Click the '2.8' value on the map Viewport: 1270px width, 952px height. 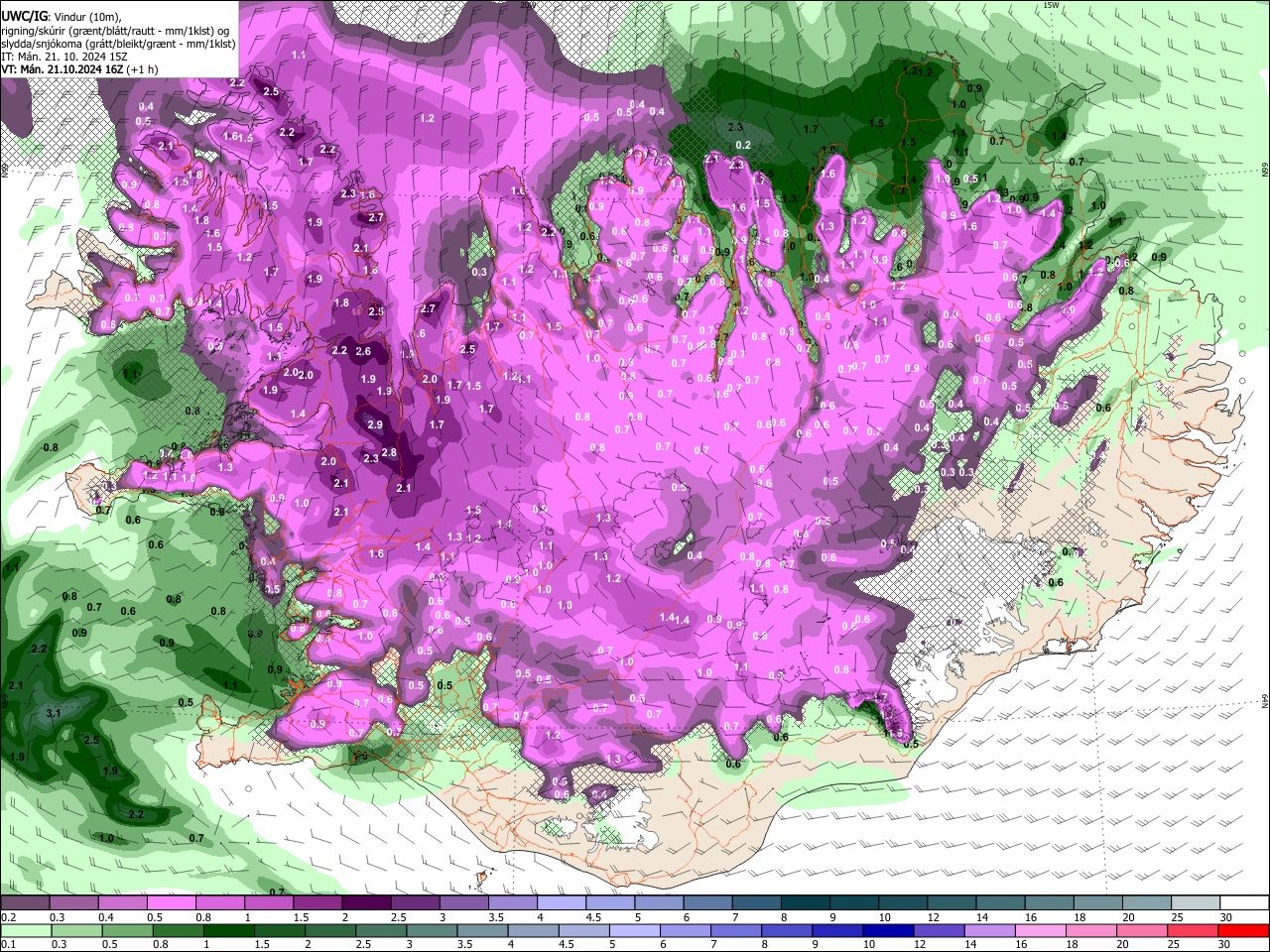pyautogui.click(x=389, y=452)
